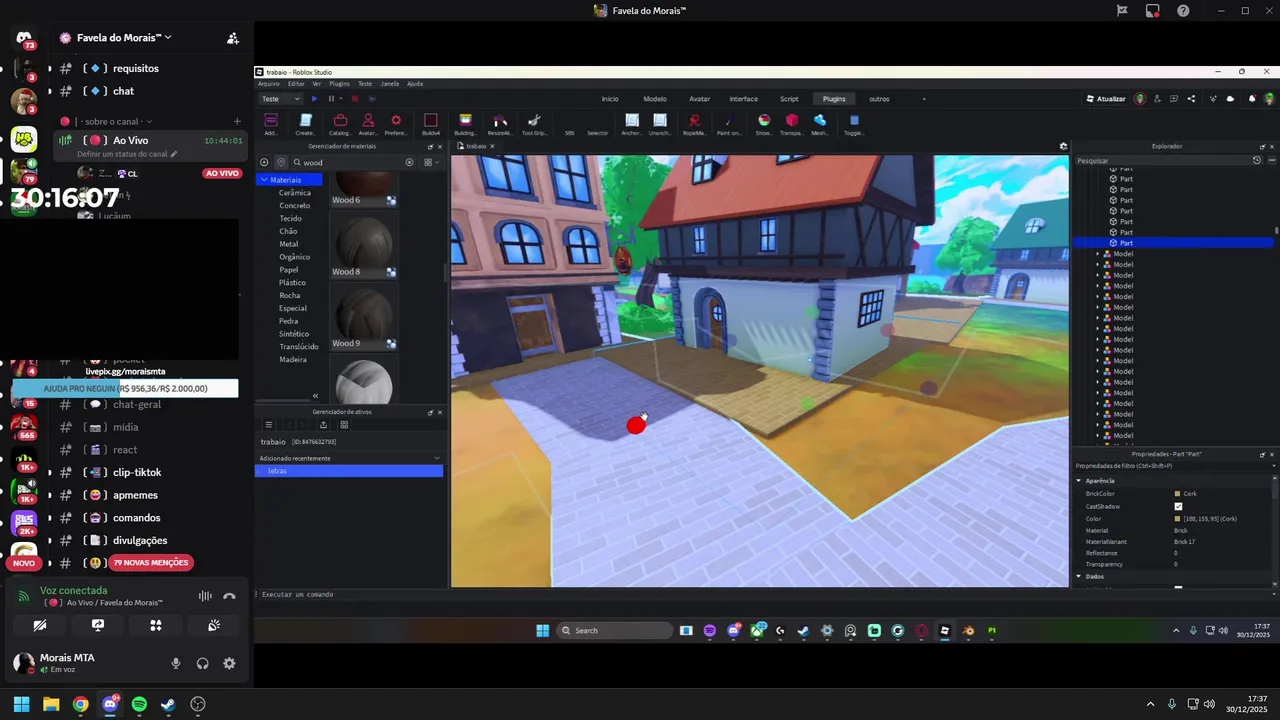Click the Anchor plugin icon

click(x=632, y=124)
